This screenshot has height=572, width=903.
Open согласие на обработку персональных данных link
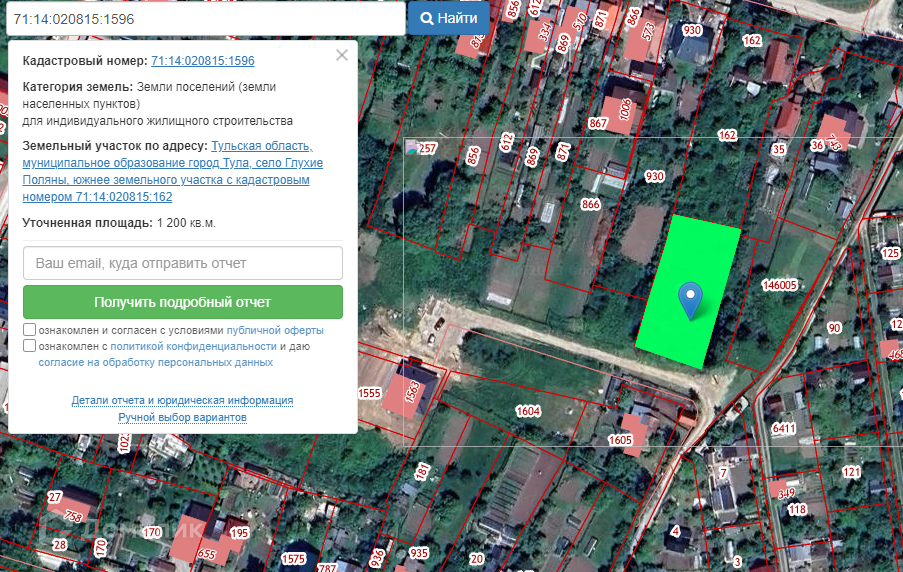coord(155,362)
